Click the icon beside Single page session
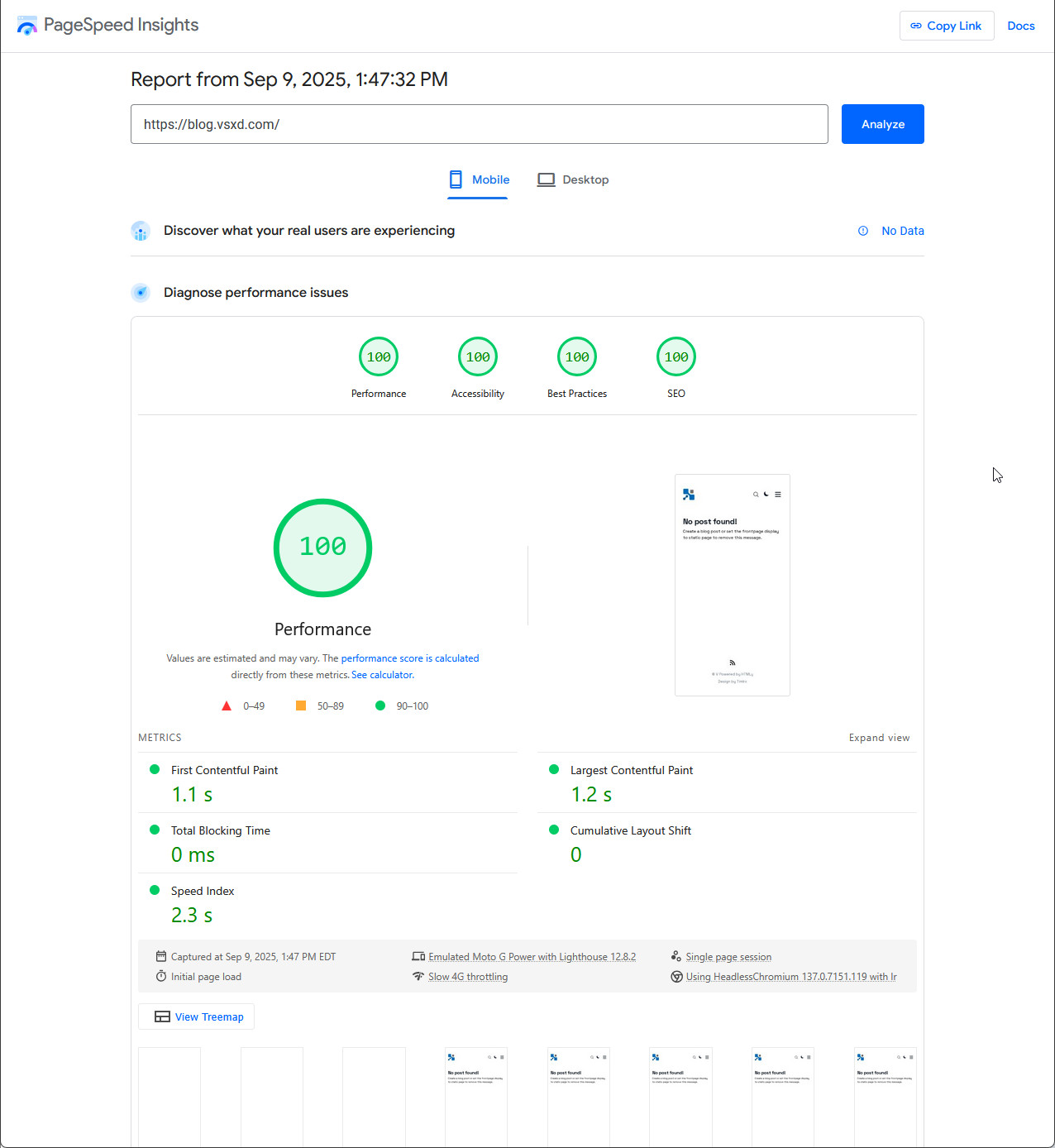Viewport: 1055px width, 1148px height. (676, 956)
